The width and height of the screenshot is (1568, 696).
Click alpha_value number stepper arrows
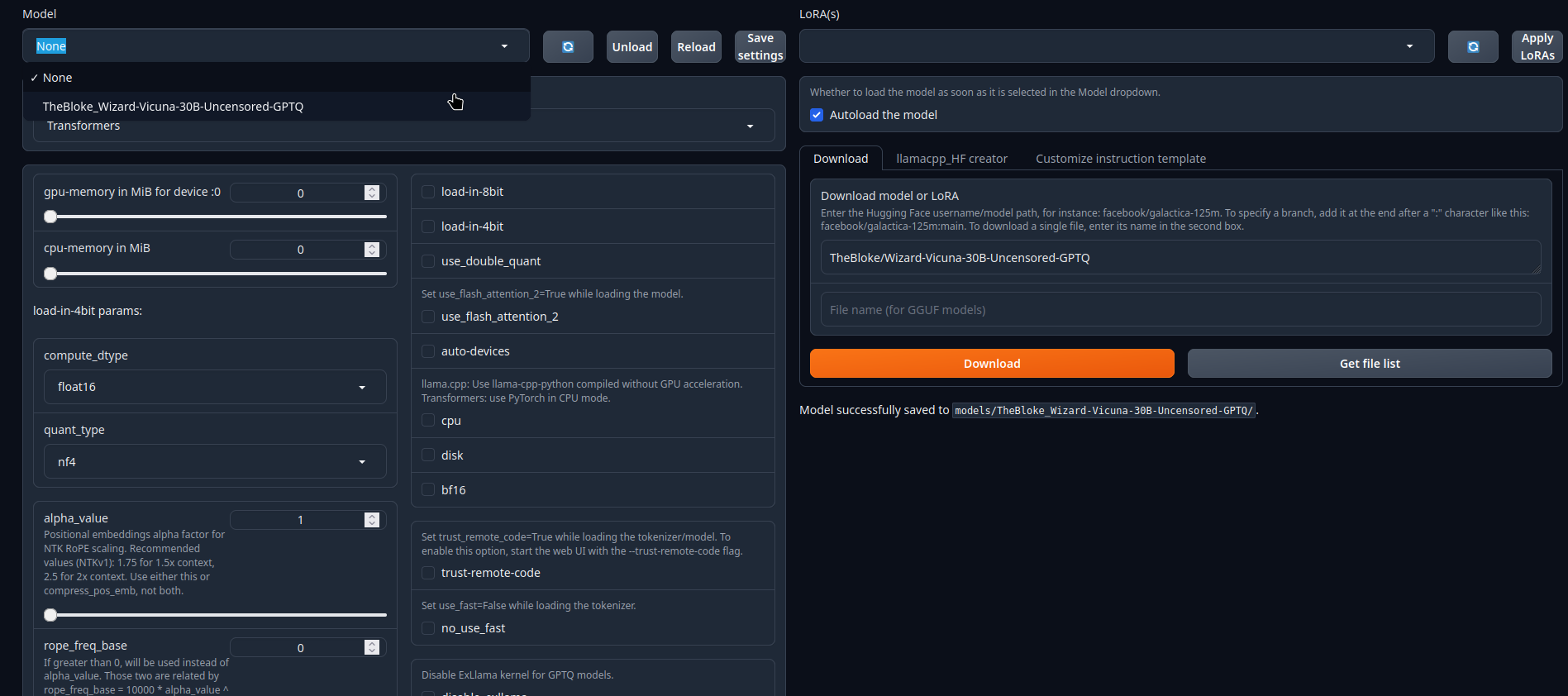click(372, 520)
